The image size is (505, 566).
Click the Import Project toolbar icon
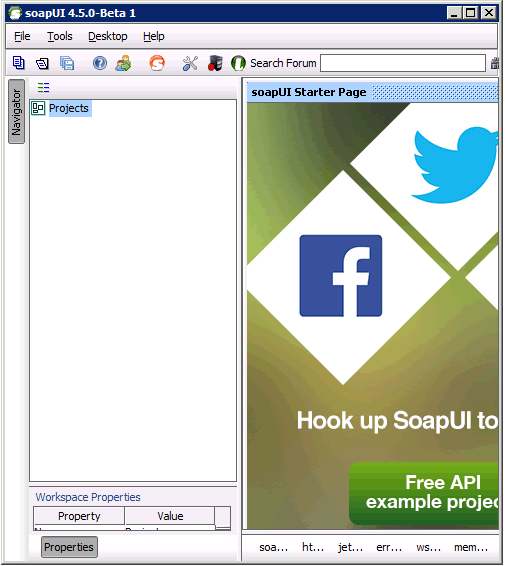pyautogui.click(x=42, y=64)
